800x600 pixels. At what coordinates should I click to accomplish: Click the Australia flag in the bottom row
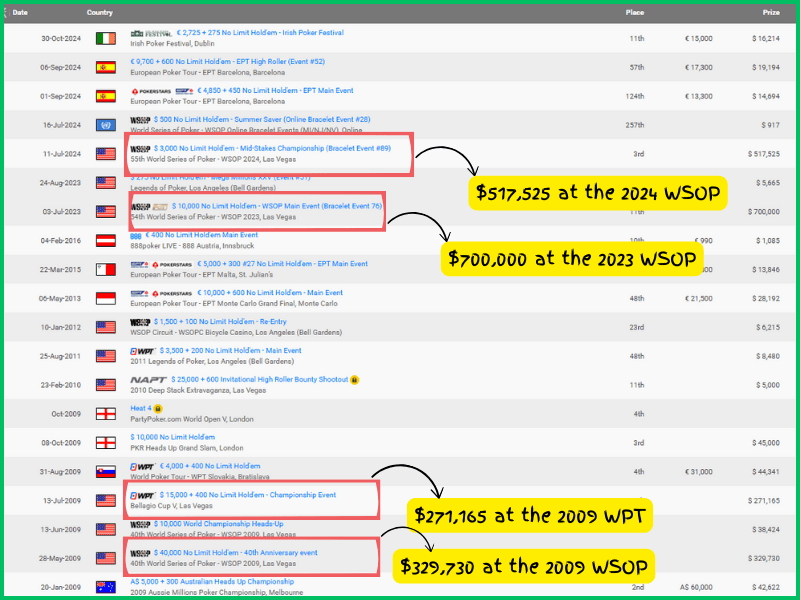pos(105,587)
